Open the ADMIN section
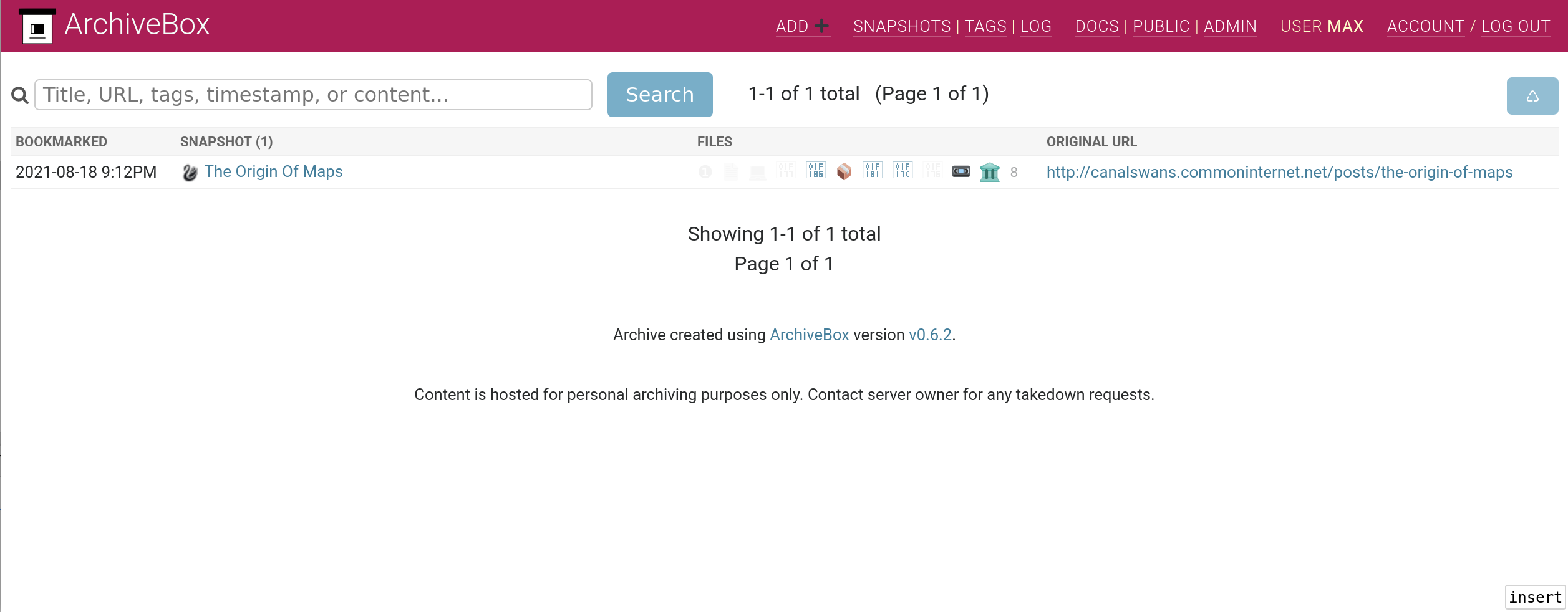Screen dimensions: 1568x612 tap(1229, 27)
